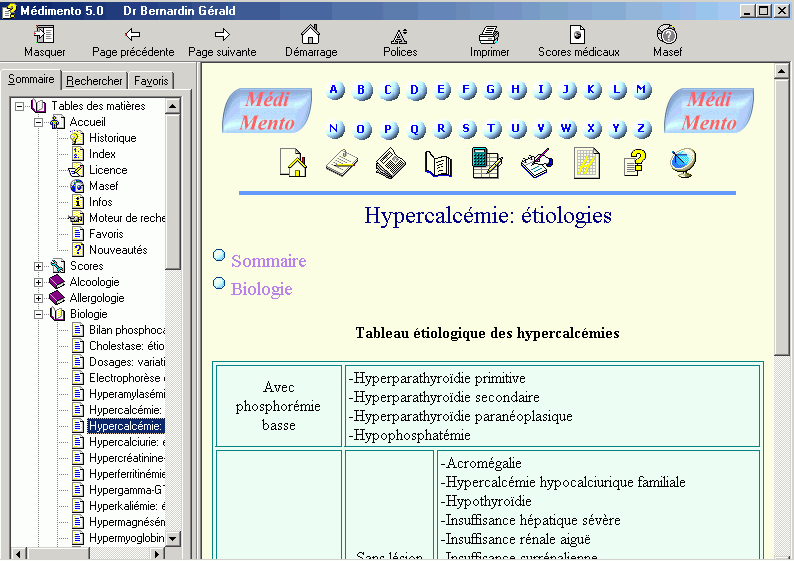This screenshot has height=561, width=794.
Task: Open Favoris entry in the tree
Action: [106, 234]
